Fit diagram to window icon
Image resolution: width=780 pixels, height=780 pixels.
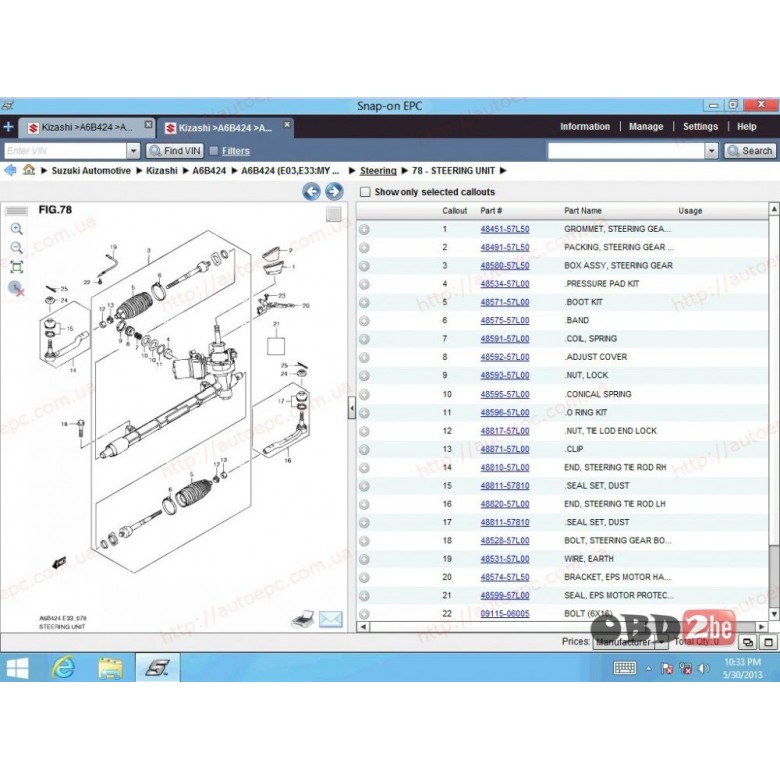coord(16,268)
